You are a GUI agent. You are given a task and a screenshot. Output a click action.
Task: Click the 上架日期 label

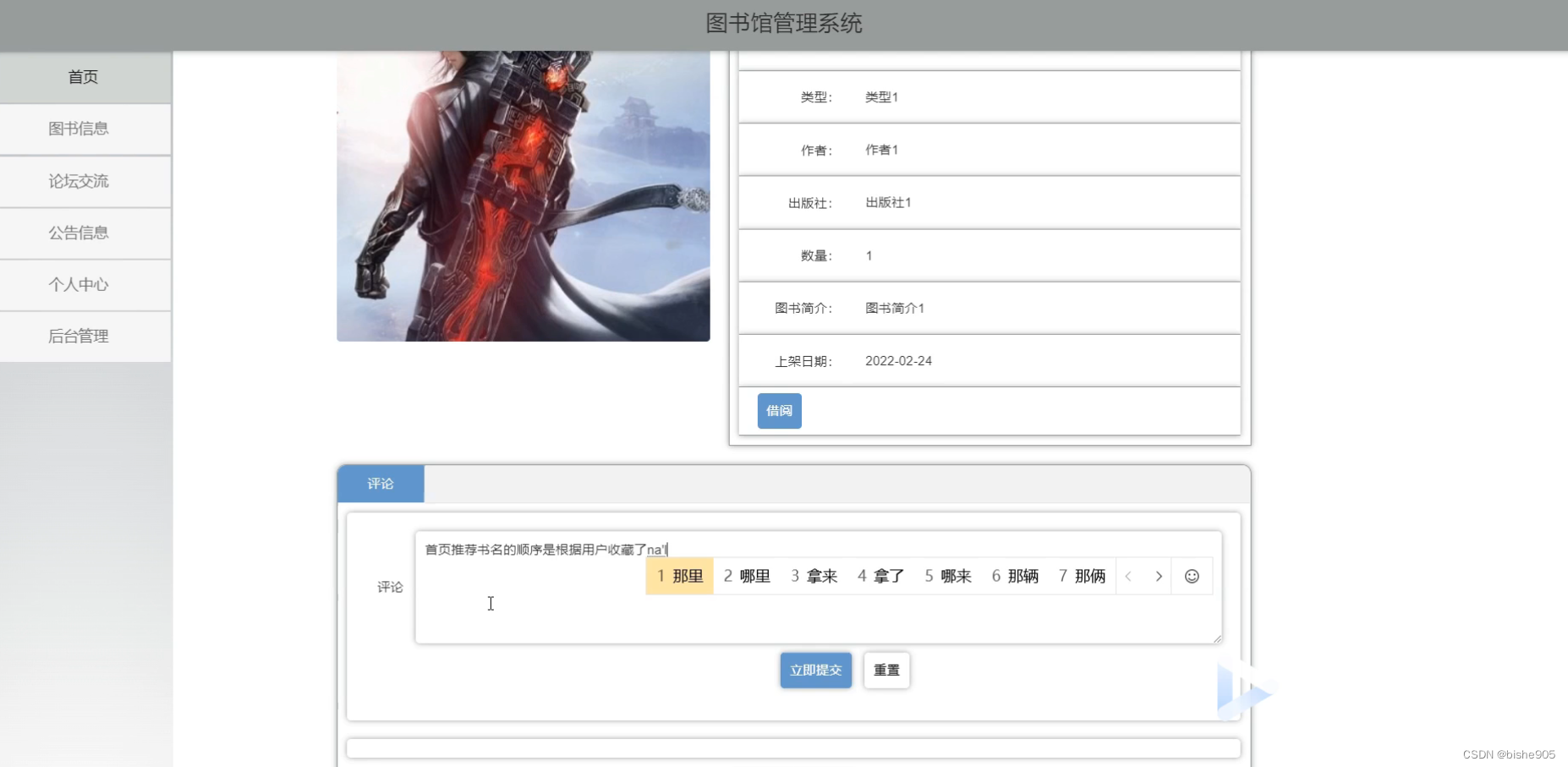[x=803, y=361]
